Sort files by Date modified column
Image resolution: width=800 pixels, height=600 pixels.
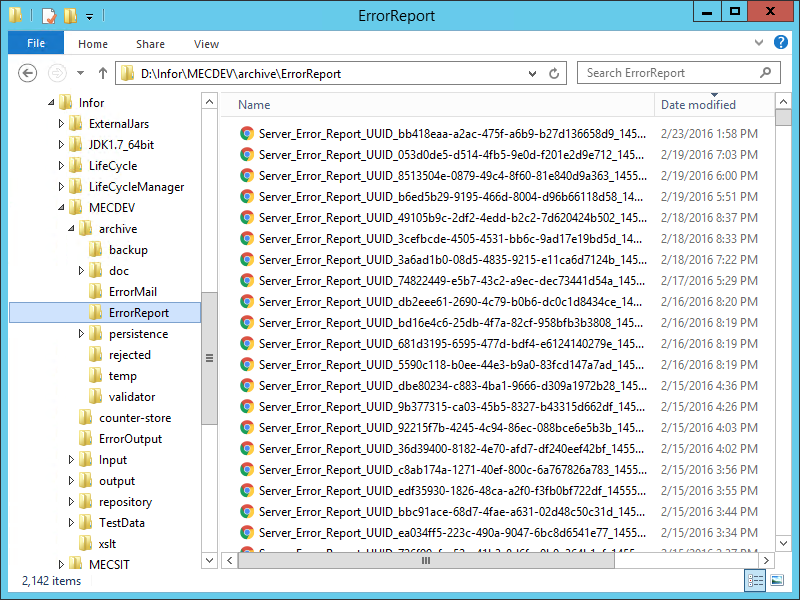tap(698, 105)
